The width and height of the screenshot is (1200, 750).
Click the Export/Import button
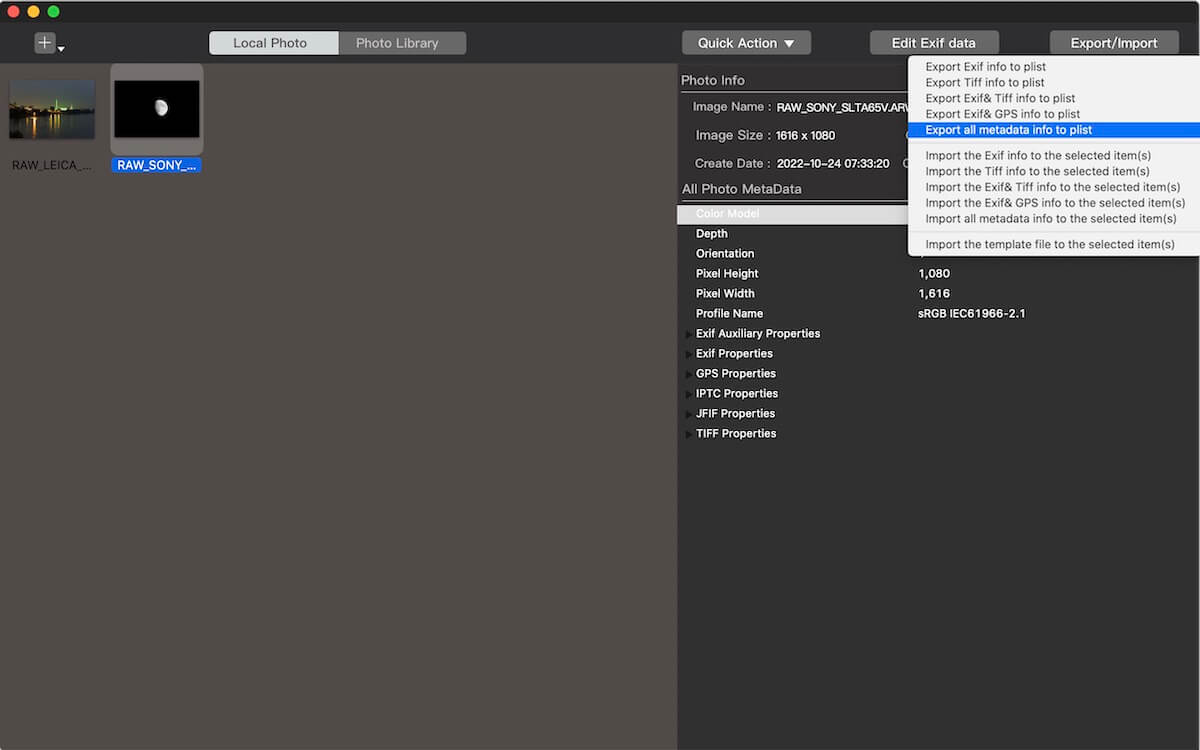(1114, 43)
